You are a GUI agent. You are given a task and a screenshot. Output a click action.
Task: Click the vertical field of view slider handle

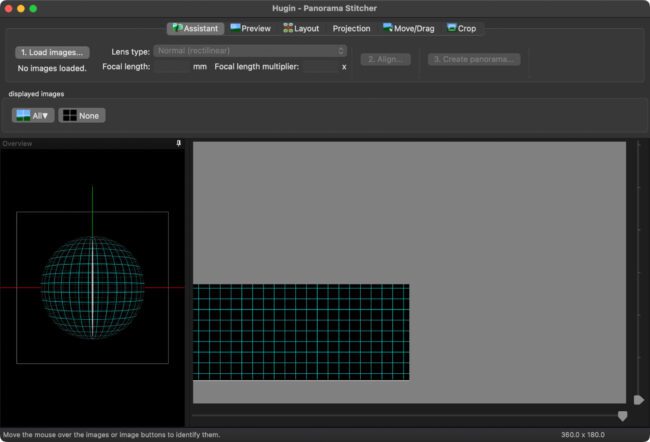tap(639, 400)
